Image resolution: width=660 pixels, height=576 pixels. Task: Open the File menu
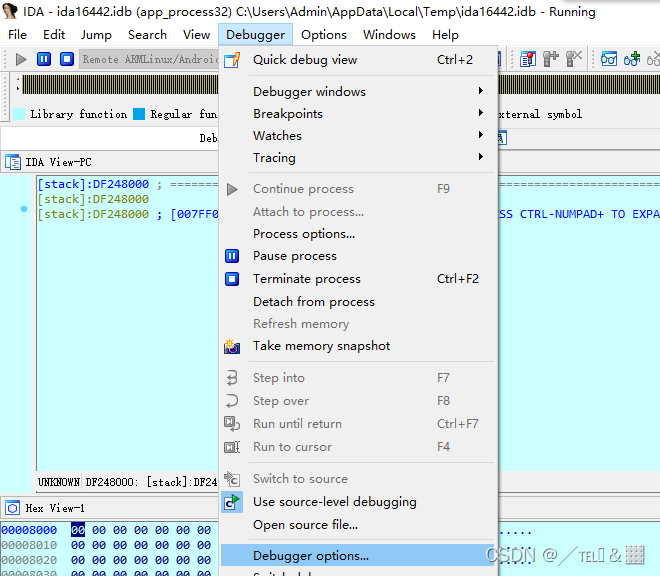(17, 35)
